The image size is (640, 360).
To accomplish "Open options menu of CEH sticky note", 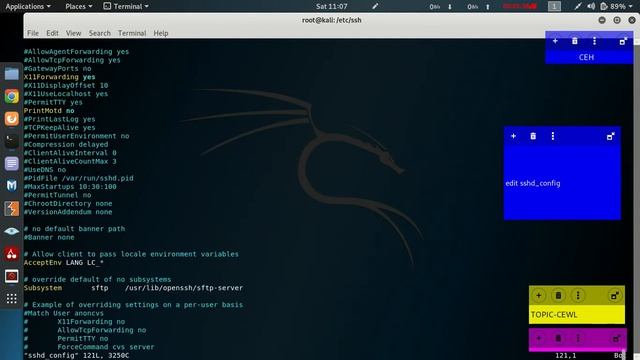I will click(x=594, y=41).
